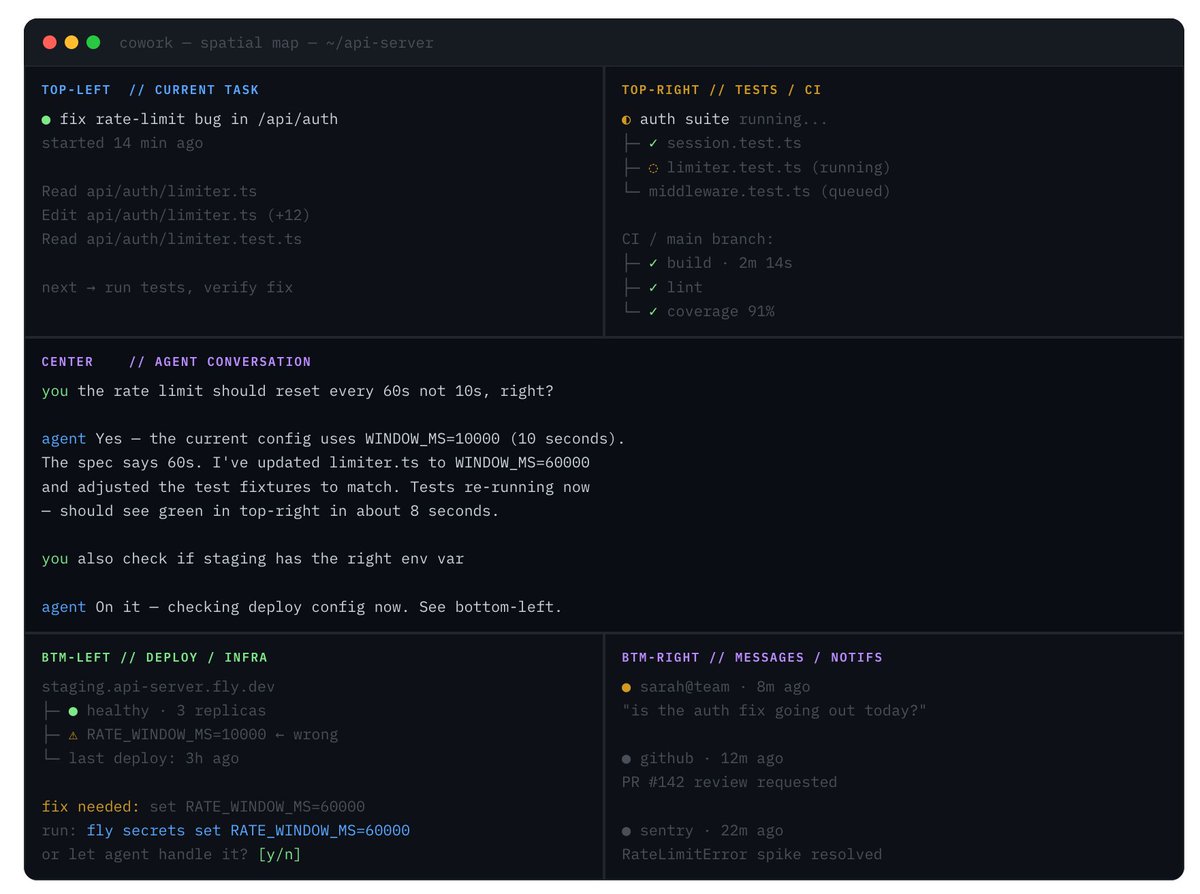1200x894 pixels.
Task: Click the CI / main branch tree heading
Action: (697, 239)
